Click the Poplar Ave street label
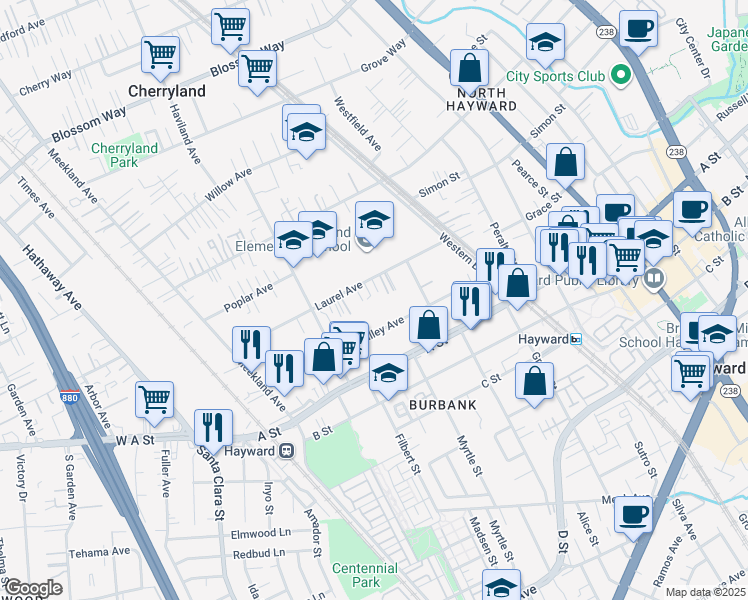Viewport: 748px width, 600px height. point(249,297)
